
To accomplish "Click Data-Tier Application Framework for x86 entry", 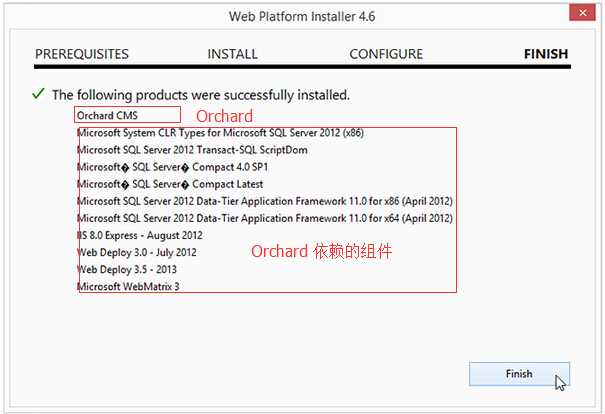I will tap(265, 201).
